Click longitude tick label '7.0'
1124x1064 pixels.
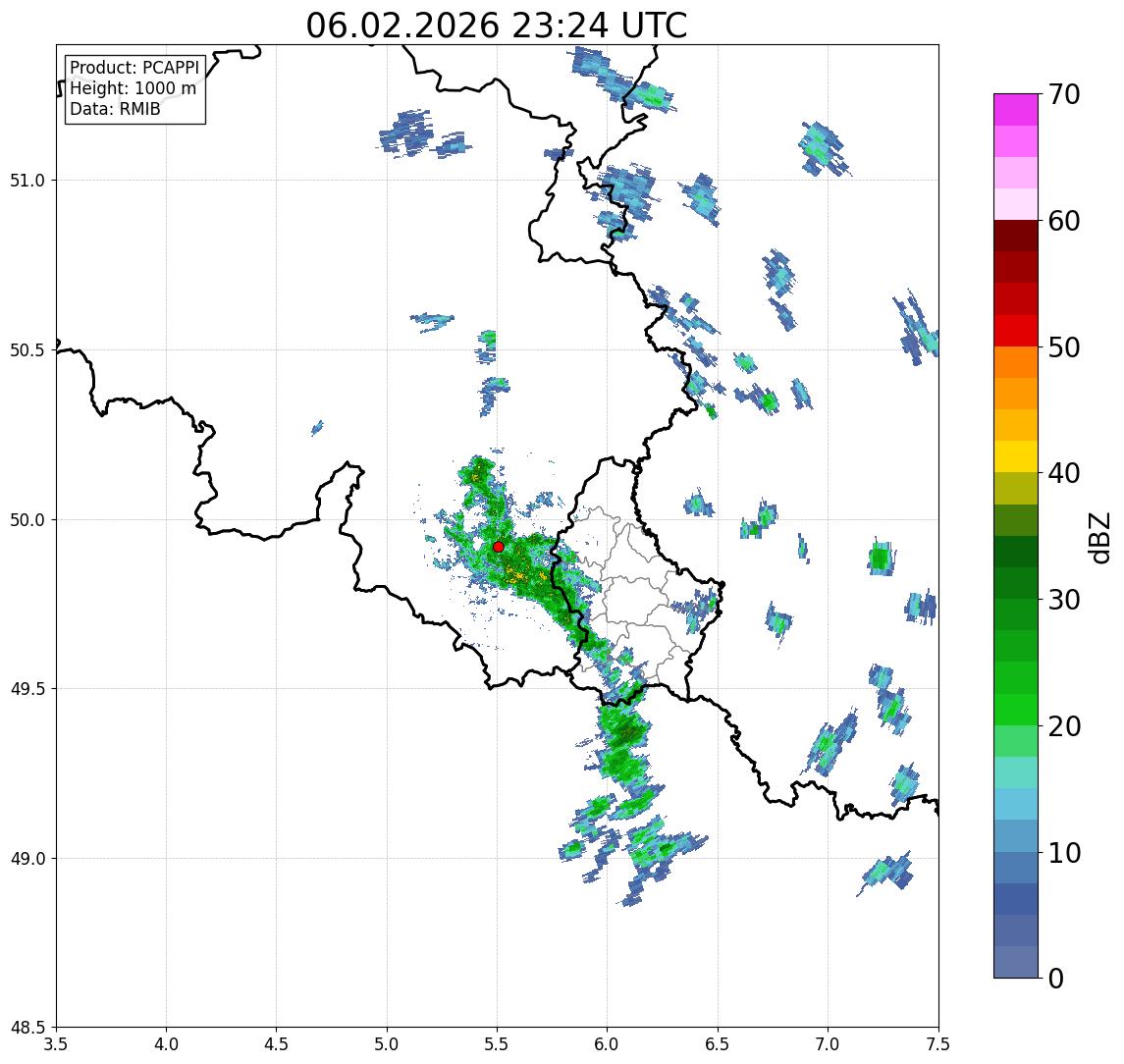[x=828, y=1043]
